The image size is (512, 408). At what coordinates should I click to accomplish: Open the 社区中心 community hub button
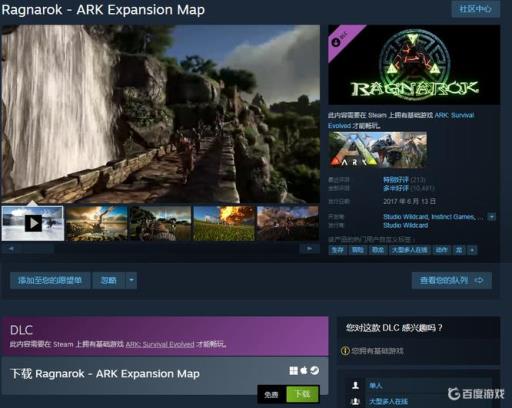476,9
